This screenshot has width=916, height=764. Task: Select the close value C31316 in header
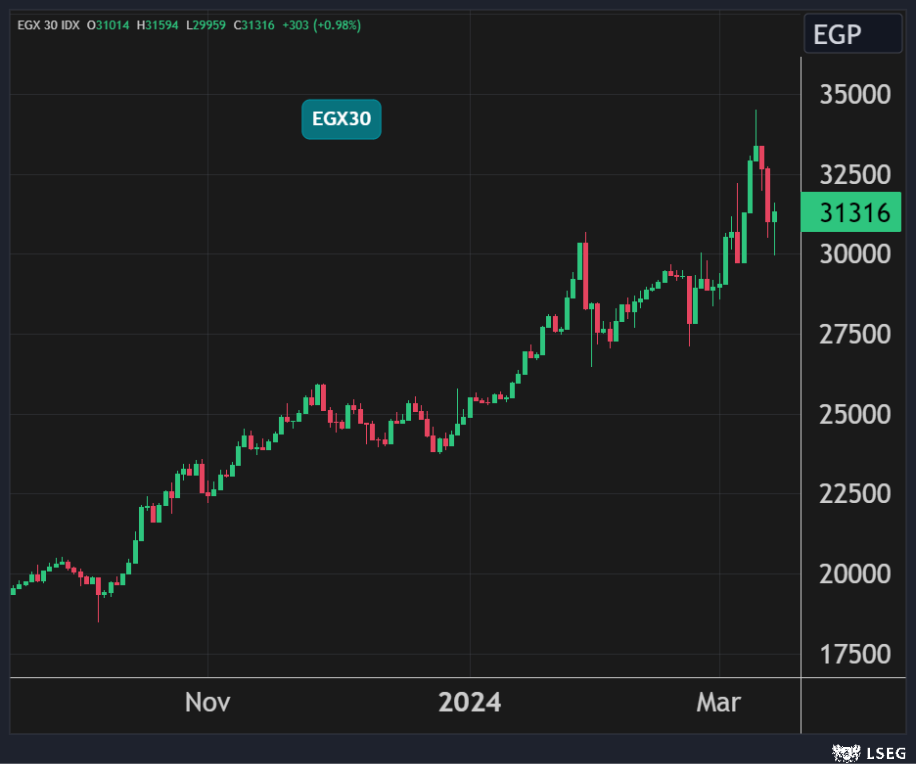[254, 25]
